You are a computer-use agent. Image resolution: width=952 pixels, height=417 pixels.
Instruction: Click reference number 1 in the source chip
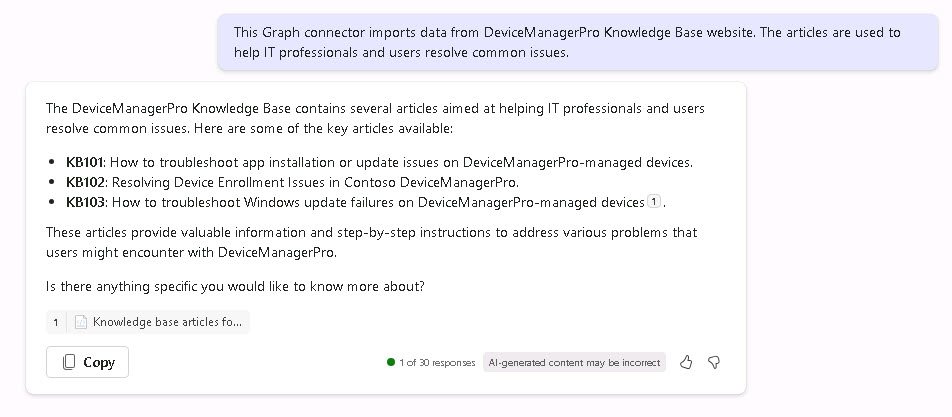click(56, 322)
